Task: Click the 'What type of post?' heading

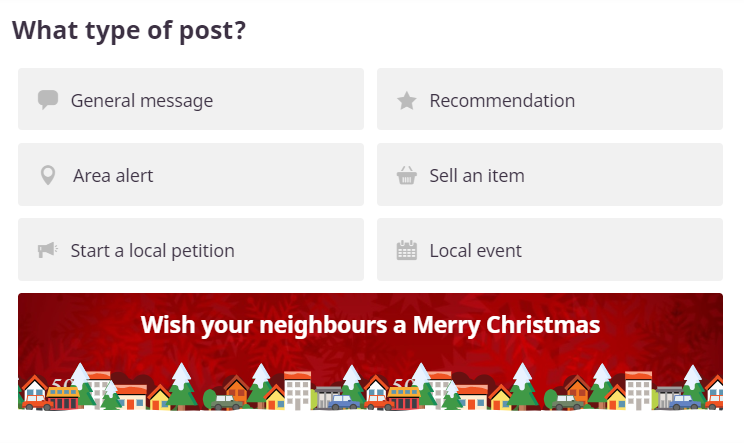Action: click(129, 30)
